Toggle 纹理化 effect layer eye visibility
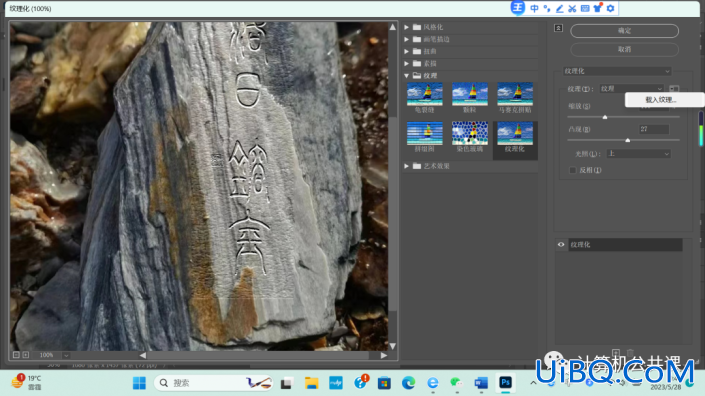The width and height of the screenshot is (705, 396). (x=561, y=245)
